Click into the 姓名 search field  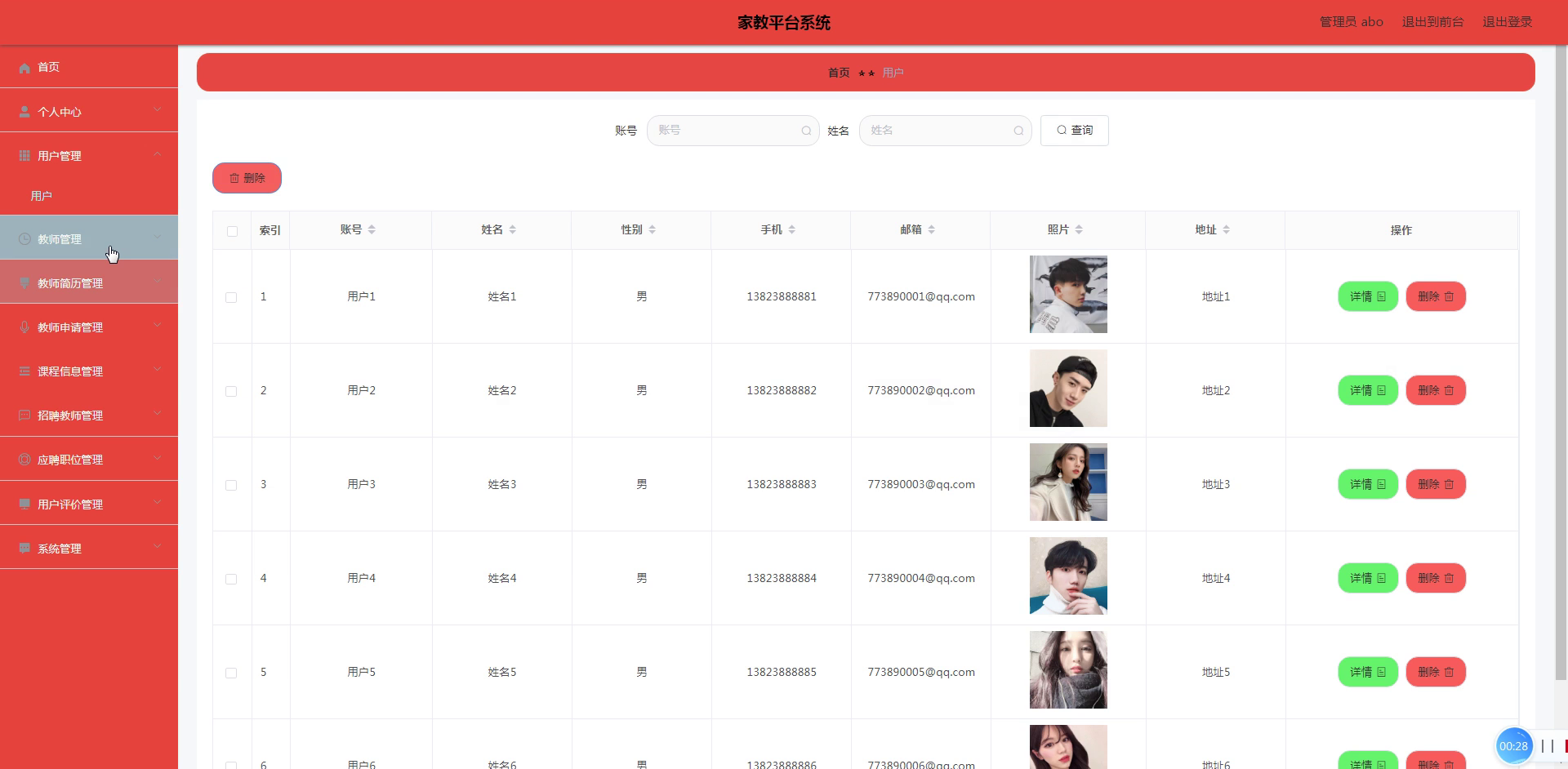945,131
